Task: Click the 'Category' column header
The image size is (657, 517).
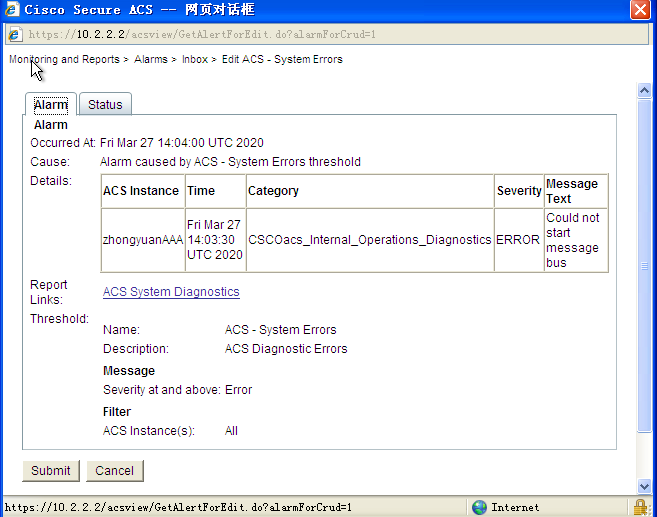Action: [x=370, y=191]
